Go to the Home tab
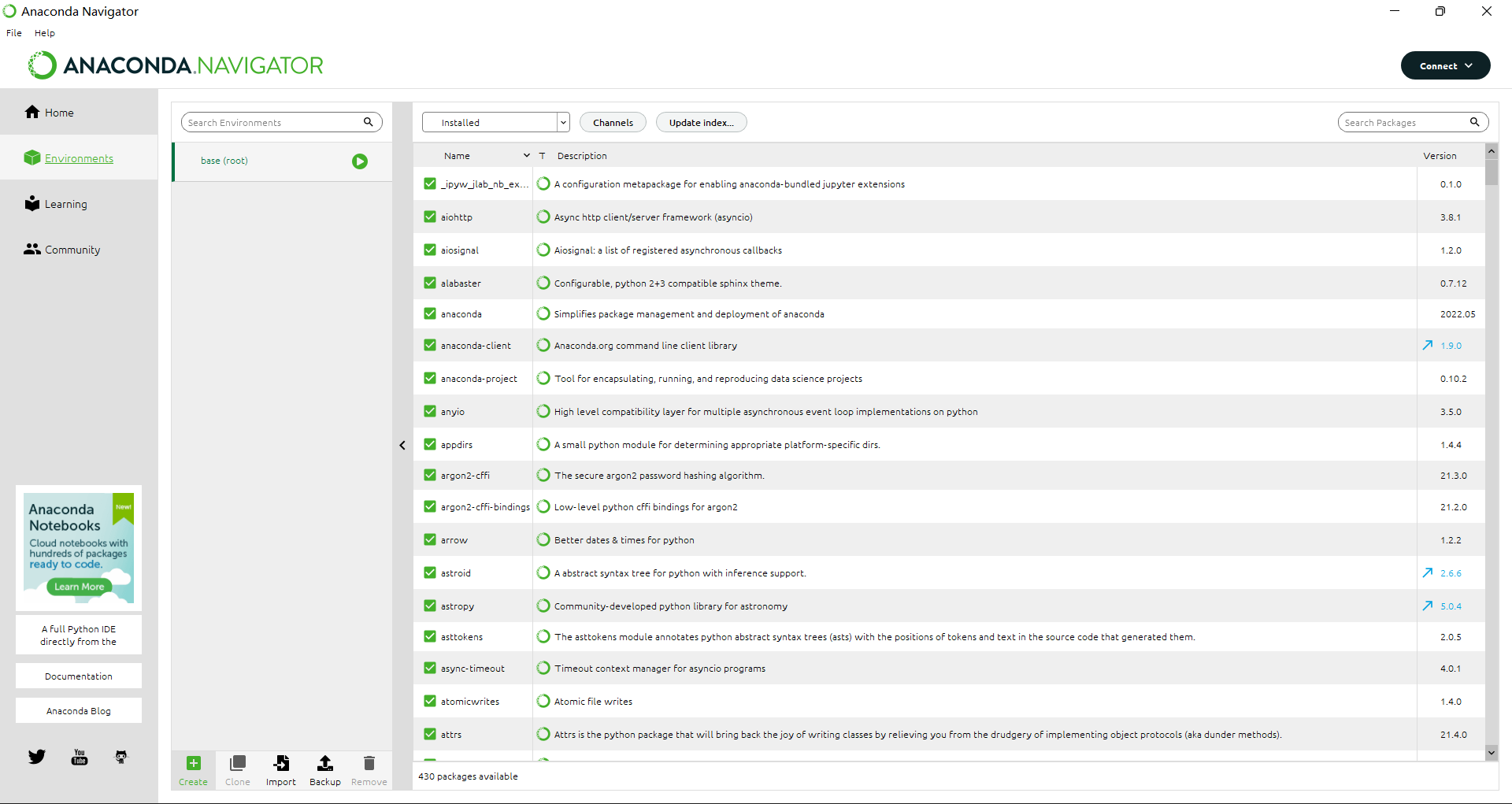The width and height of the screenshot is (1512, 804). (x=79, y=112)
